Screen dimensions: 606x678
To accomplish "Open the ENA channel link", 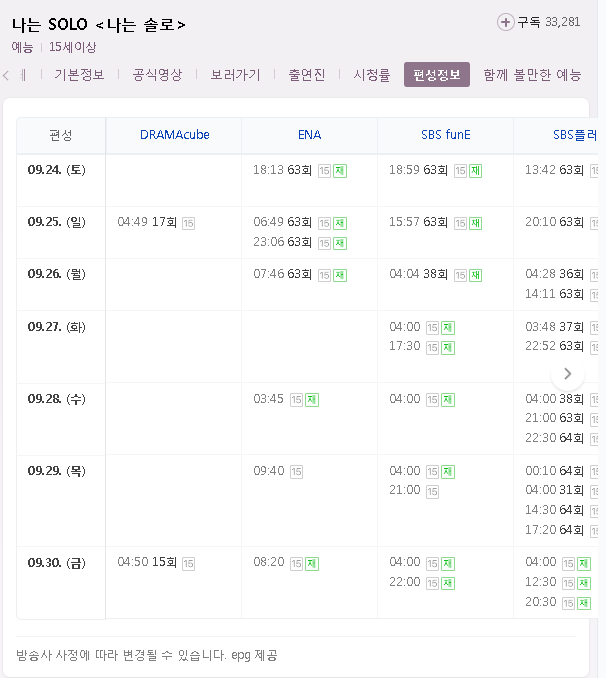I will click(309, 135).
